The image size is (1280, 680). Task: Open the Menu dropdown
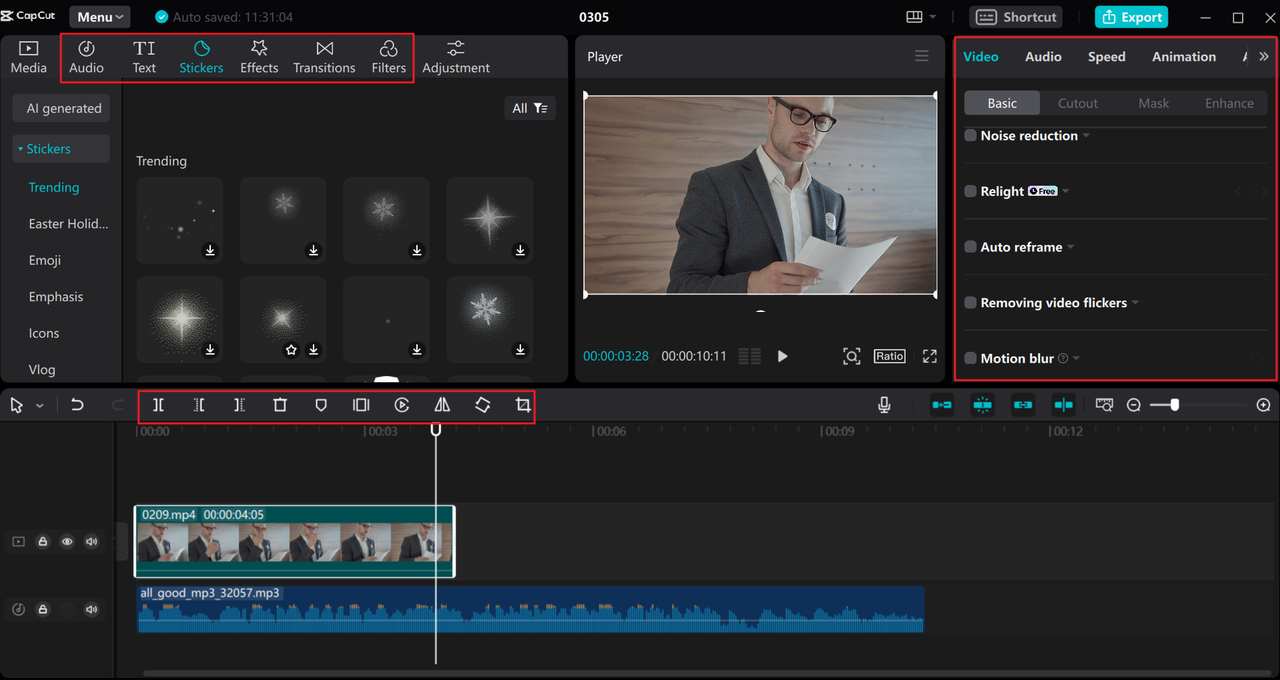tap(100, 17)
